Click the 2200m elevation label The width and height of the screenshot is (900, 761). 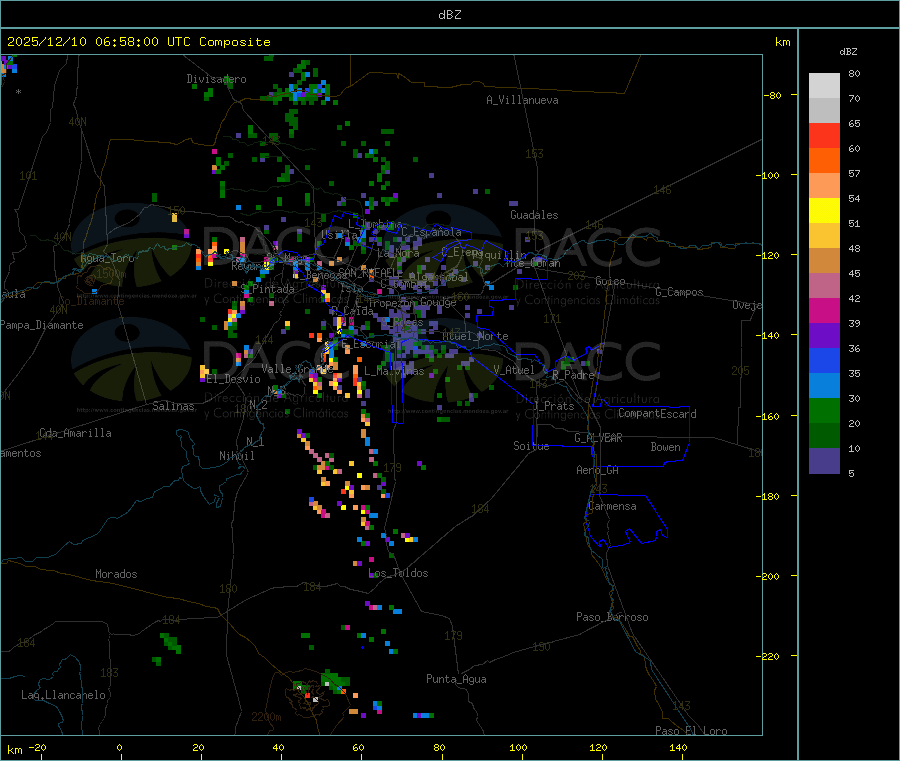pos(266,717)
